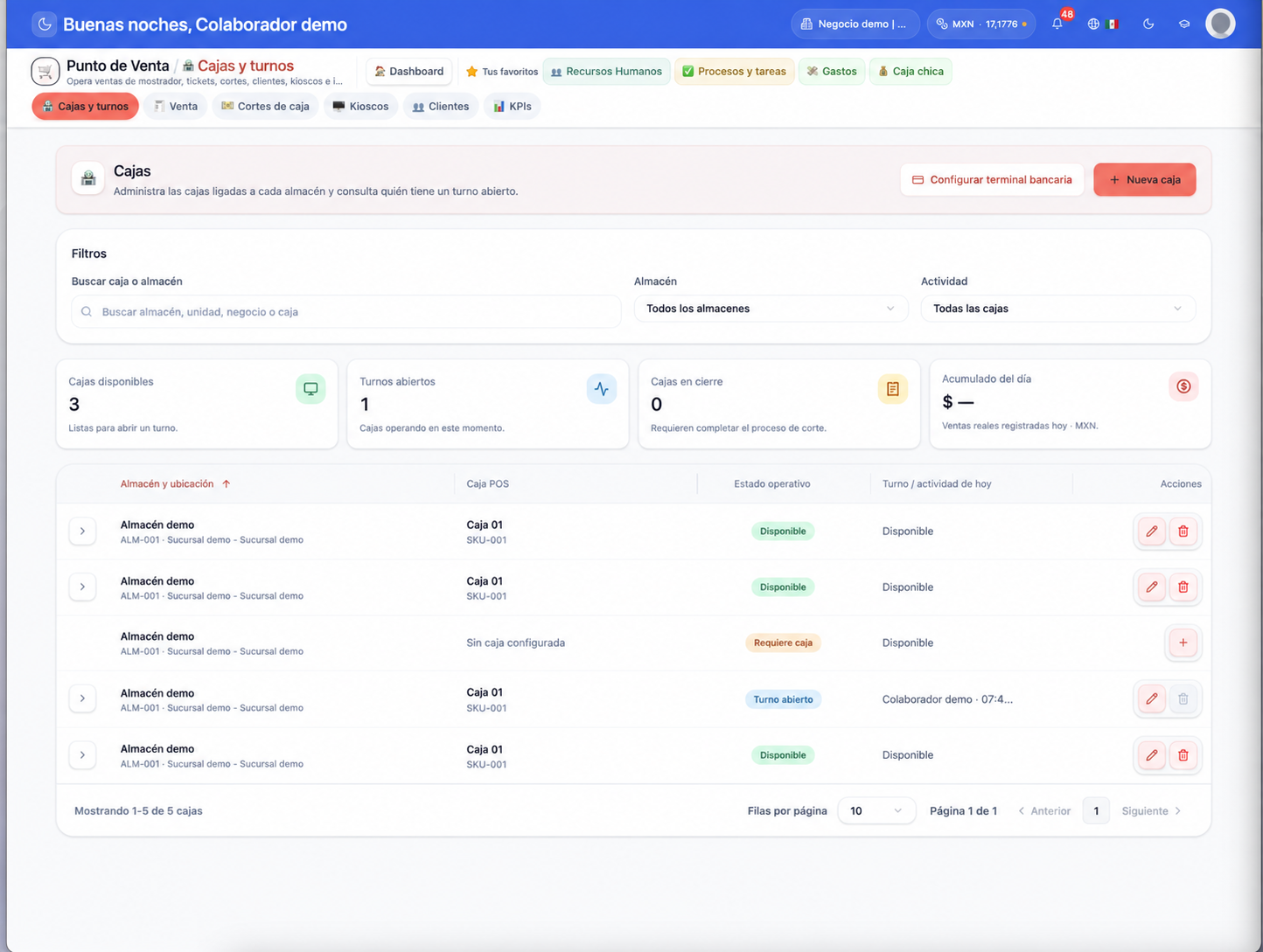The image size is (1263, 952).
Task: Click the moon icon beside Buenas noches greeting
Action: click(x=45, y=24)
